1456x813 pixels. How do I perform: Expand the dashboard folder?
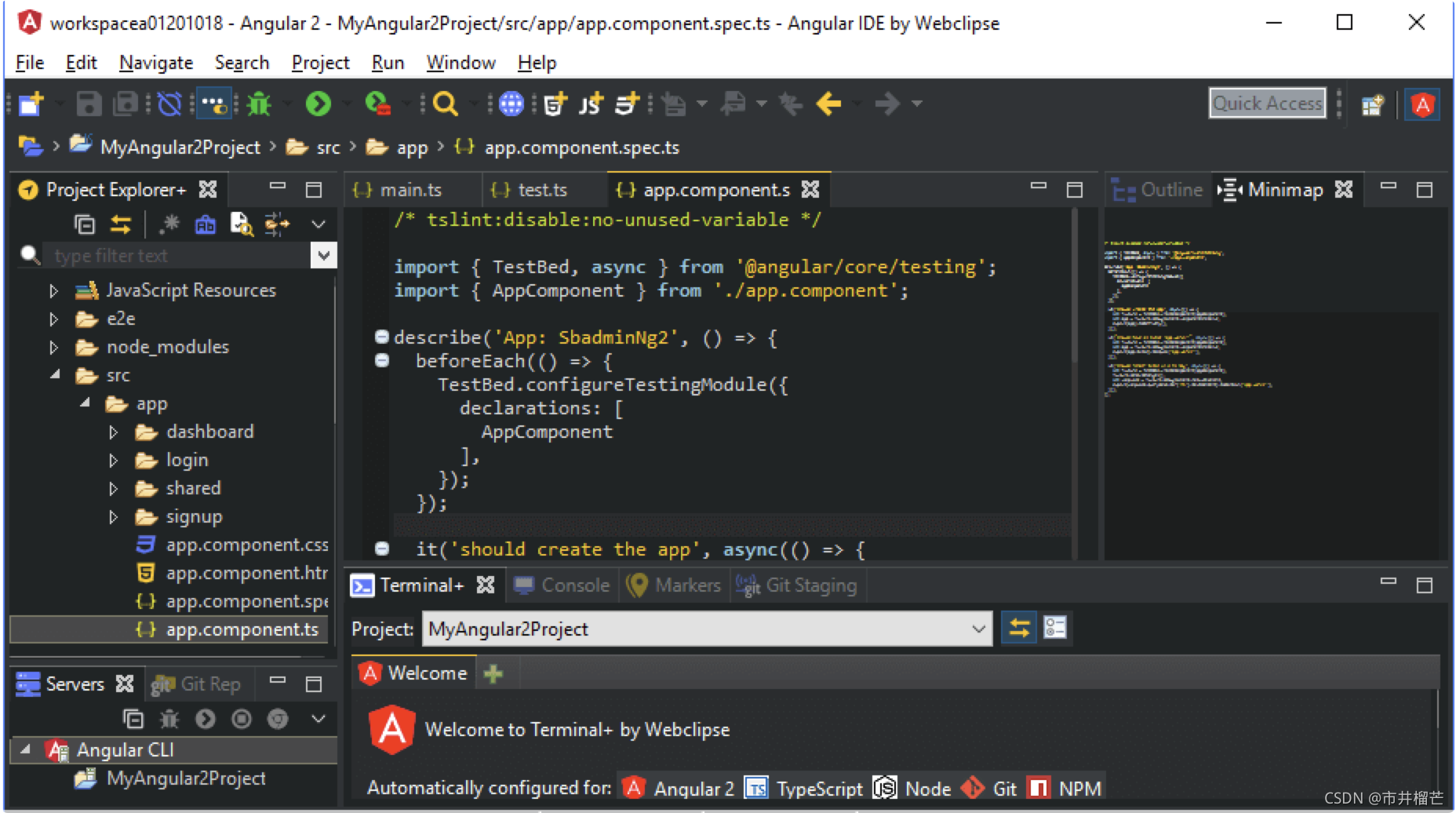click(x=113, y=432)
